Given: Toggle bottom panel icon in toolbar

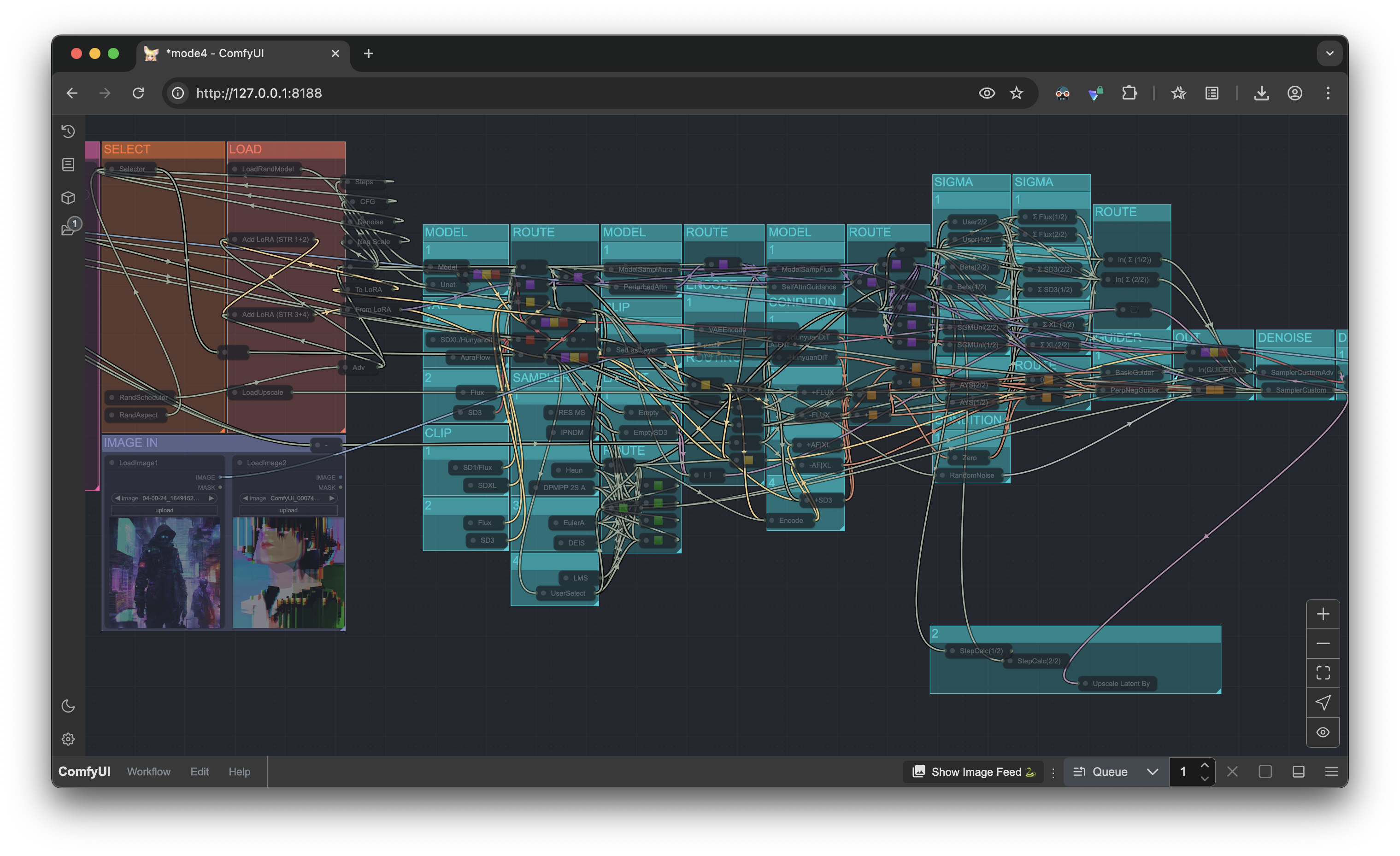Looking at the screenshot, I should [x=1298, y=771].
